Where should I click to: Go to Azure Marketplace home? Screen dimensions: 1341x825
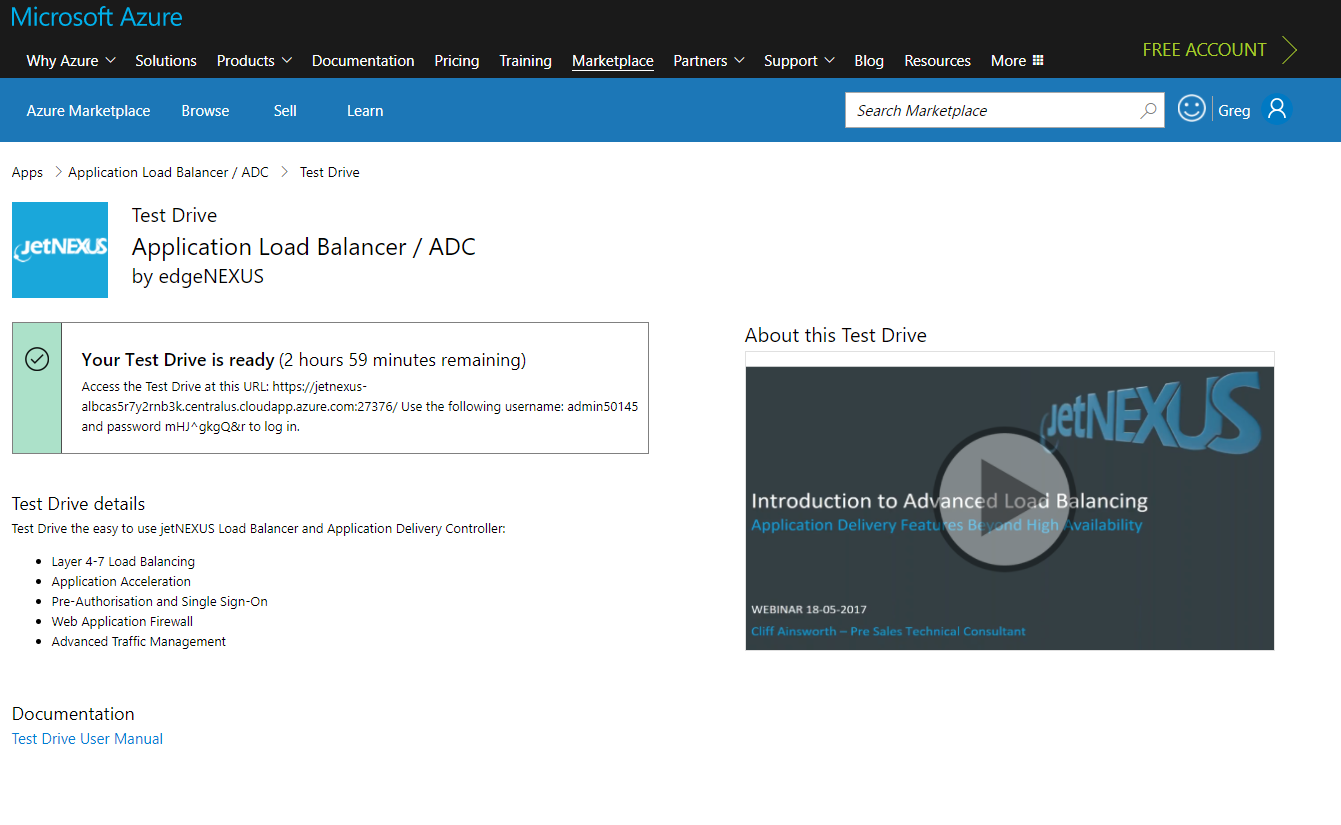tap(88, 111)
